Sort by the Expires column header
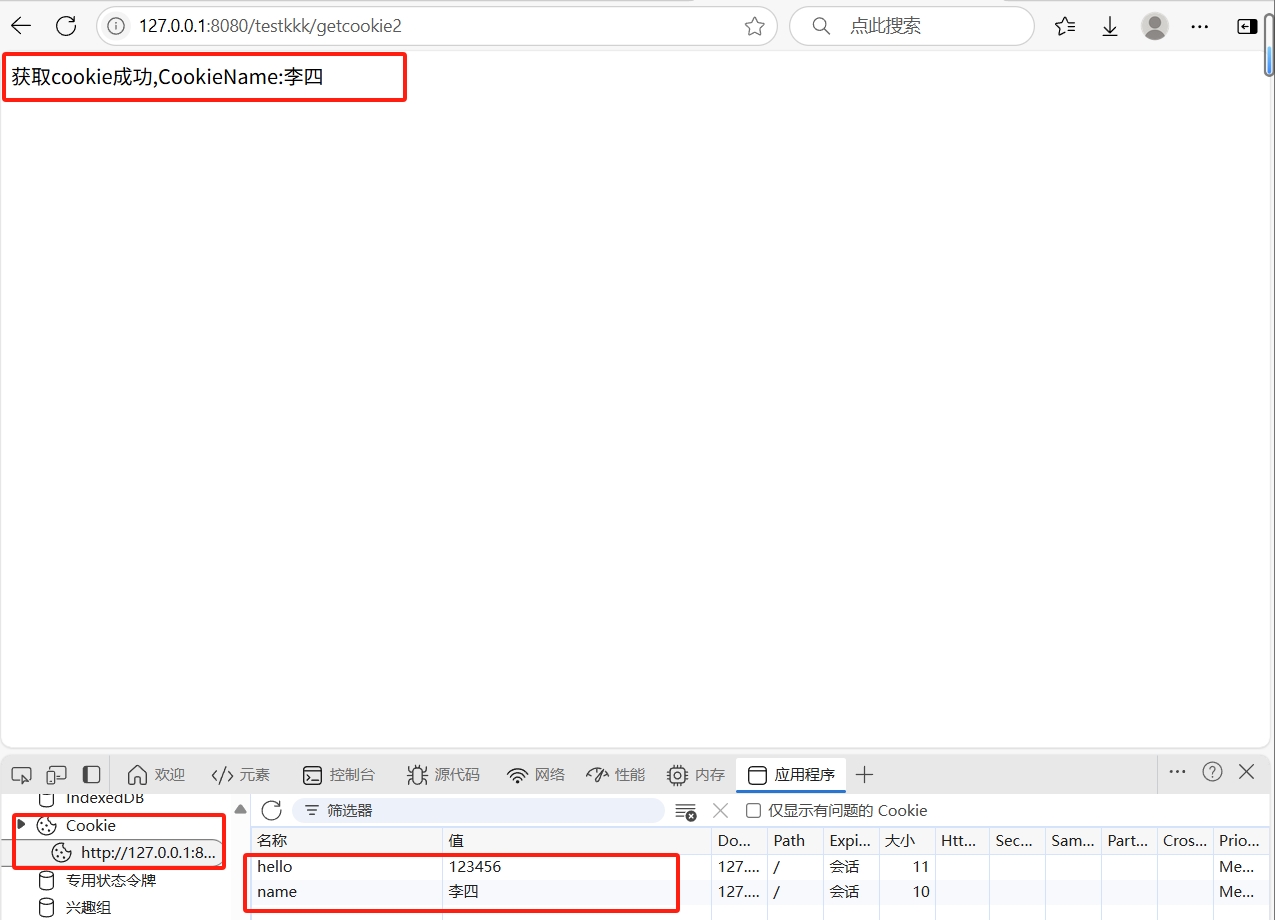This screenshot has height=920, width=1275. 851,841
